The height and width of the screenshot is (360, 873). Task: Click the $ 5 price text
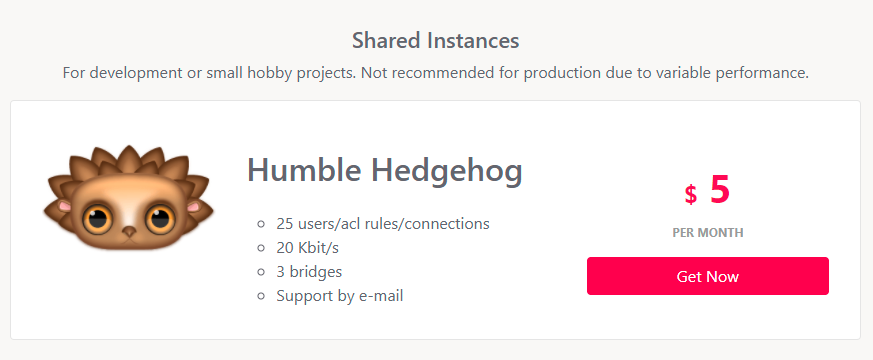(708, 190)
